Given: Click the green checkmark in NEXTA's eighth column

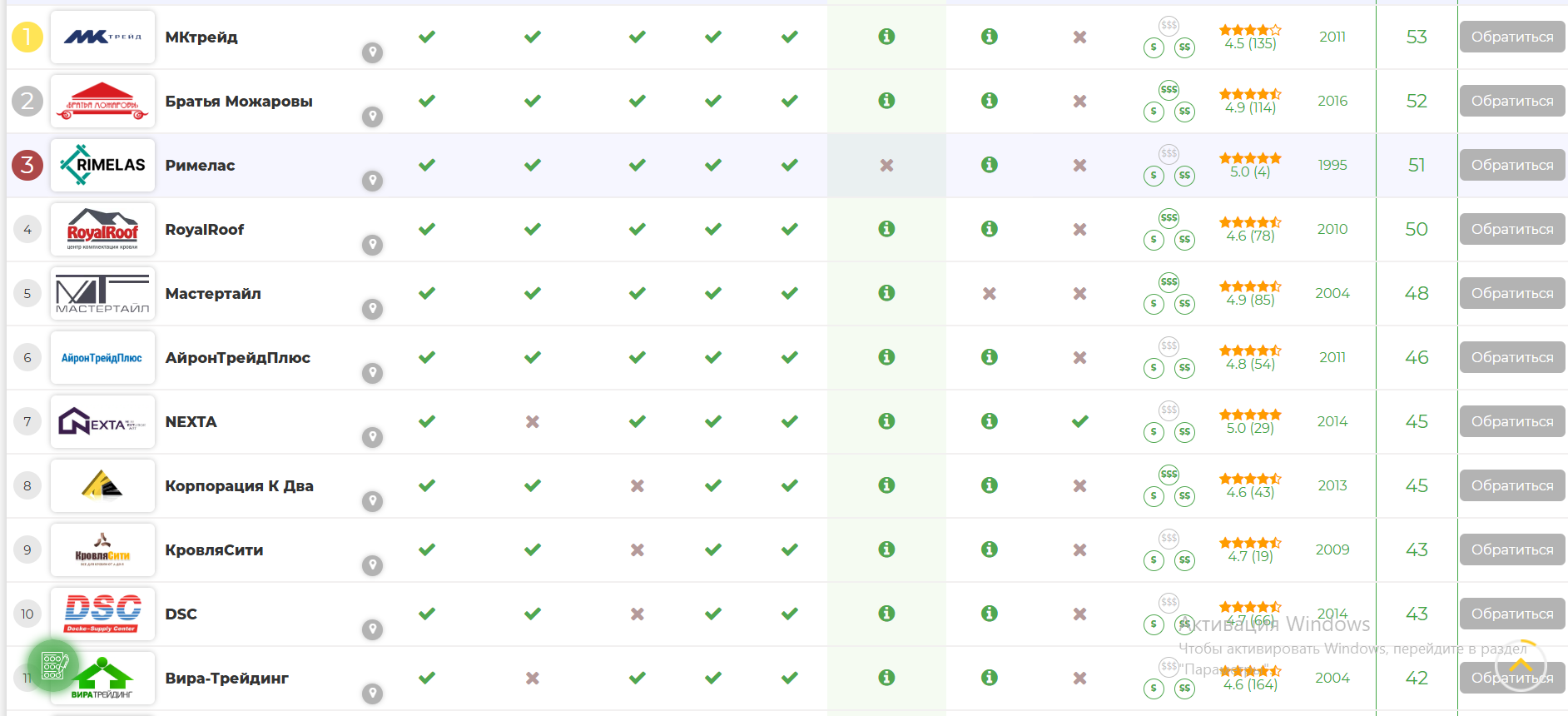Looking at the screenshot, I should (1079, 421).
